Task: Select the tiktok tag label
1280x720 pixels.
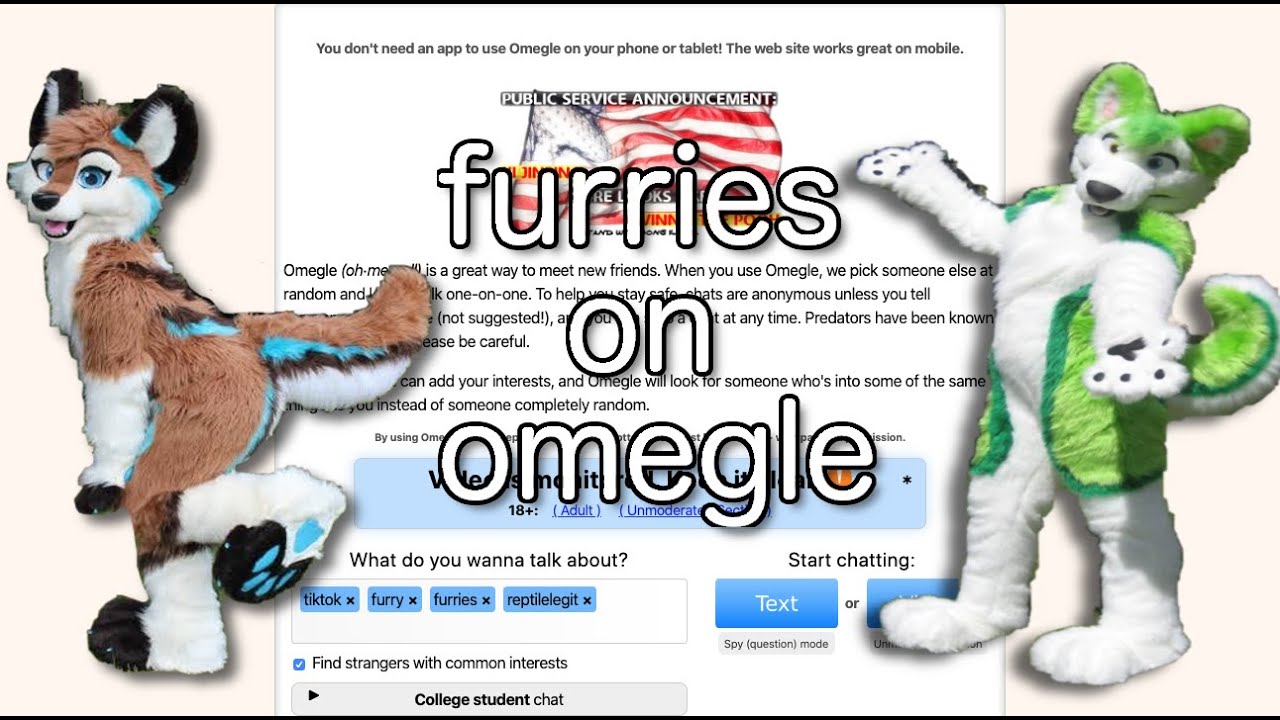Action: [323, 600]
